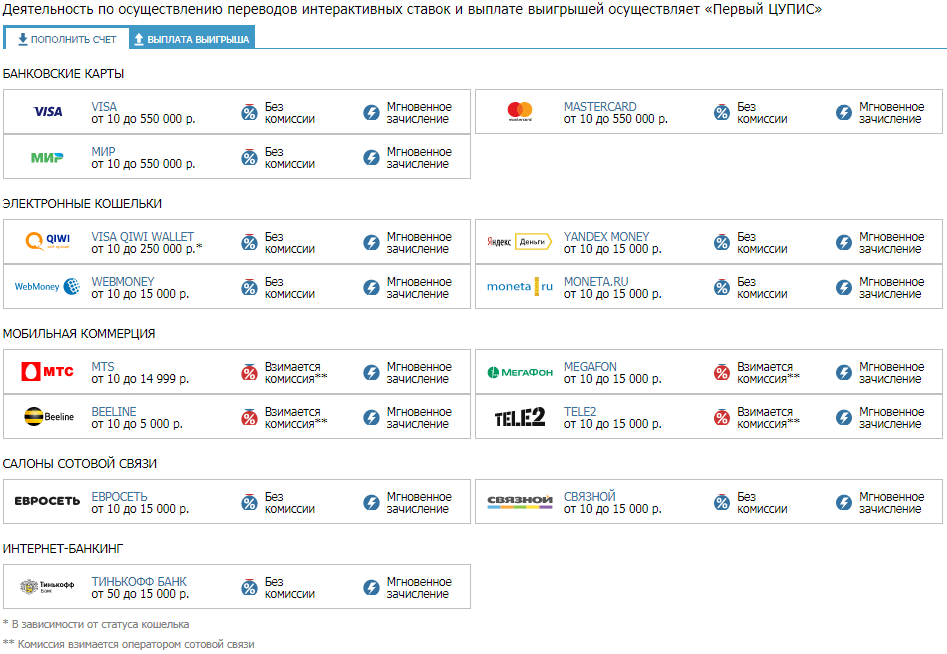Click the МИР card logo

tap(47, 158)
